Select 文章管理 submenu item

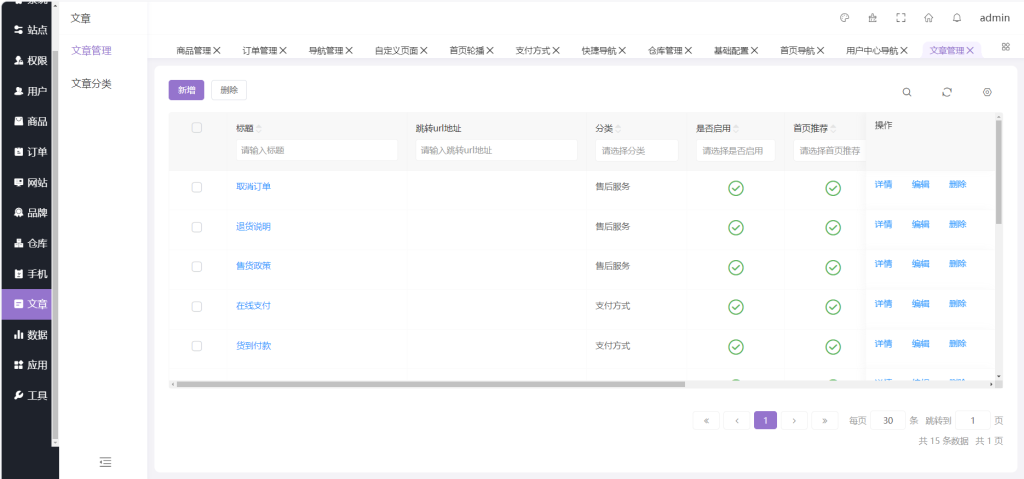(x=91, y=50)
